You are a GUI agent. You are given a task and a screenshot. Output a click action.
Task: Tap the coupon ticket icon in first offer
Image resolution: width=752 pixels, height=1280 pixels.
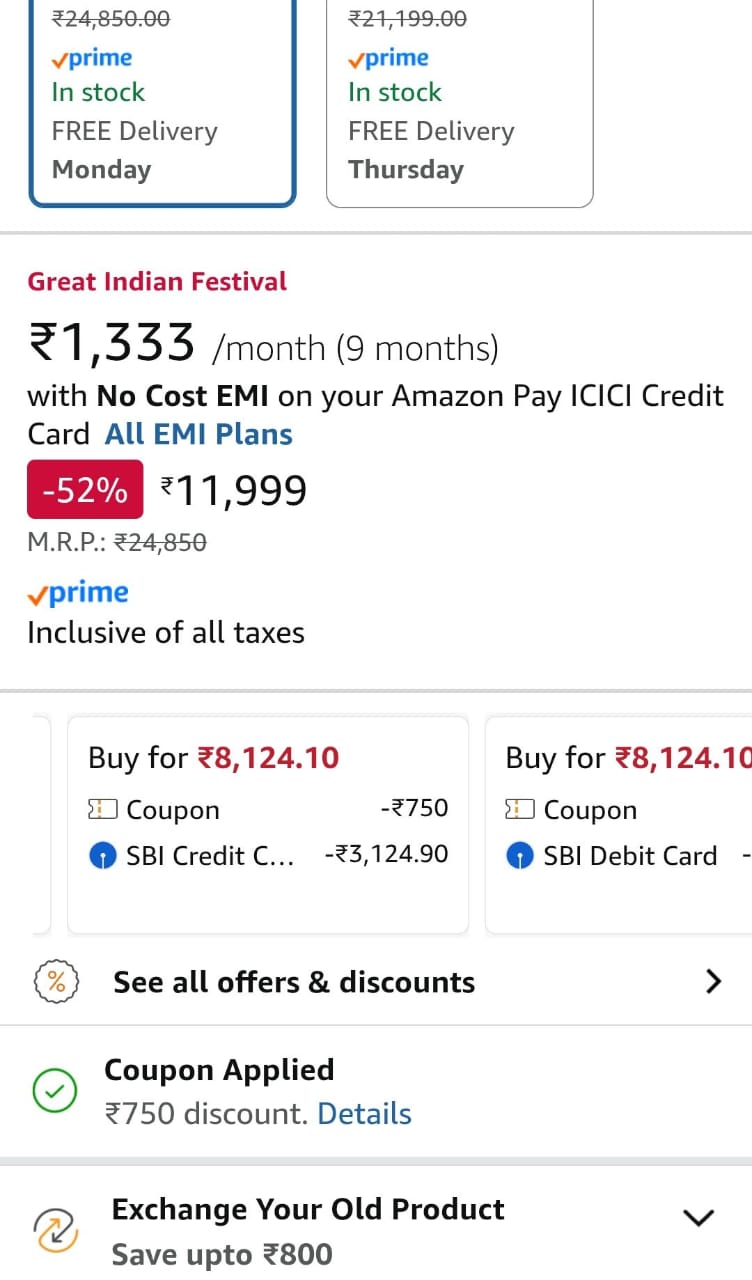point(103,810)
